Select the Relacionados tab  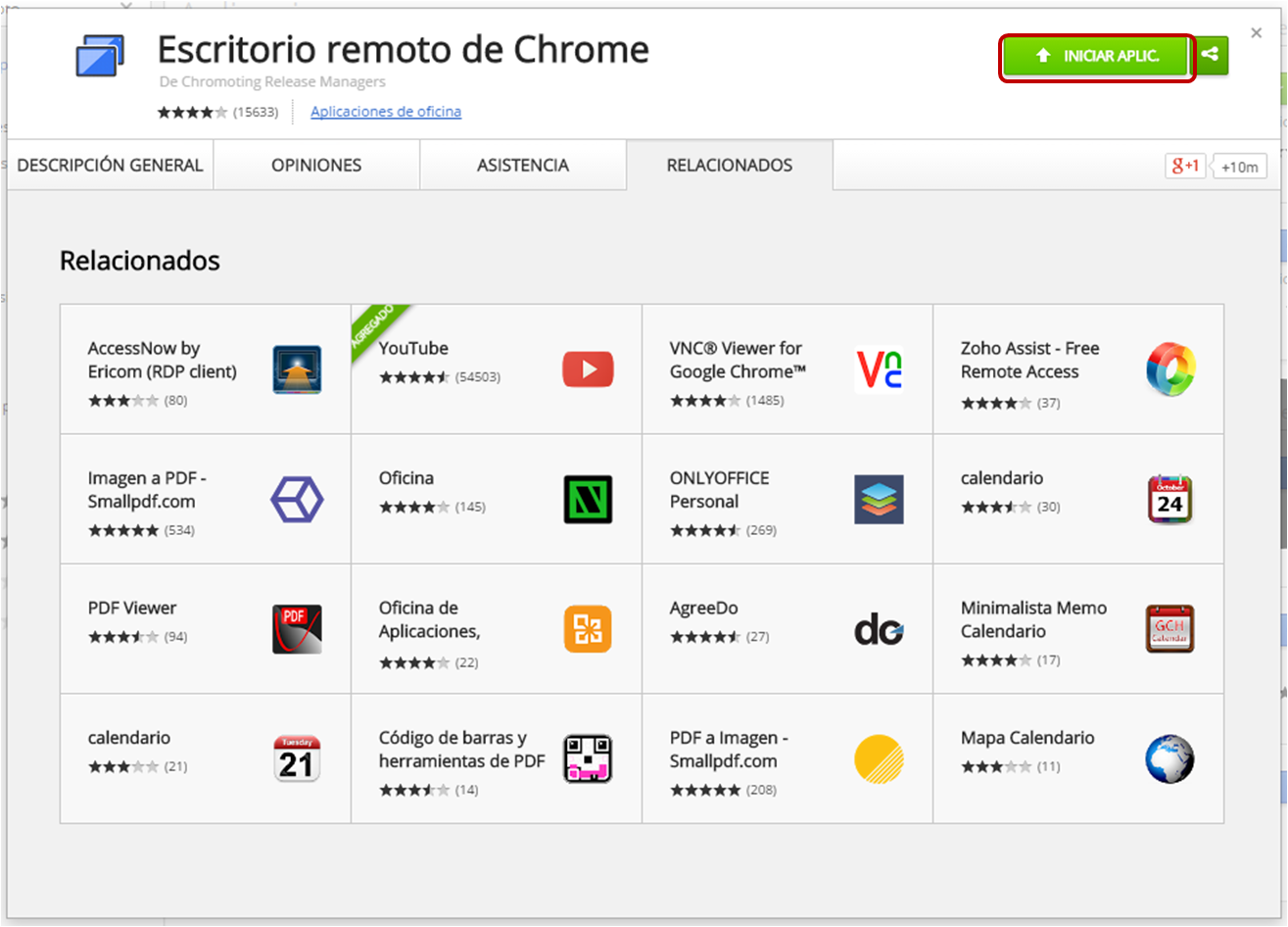tap(730, 166)
